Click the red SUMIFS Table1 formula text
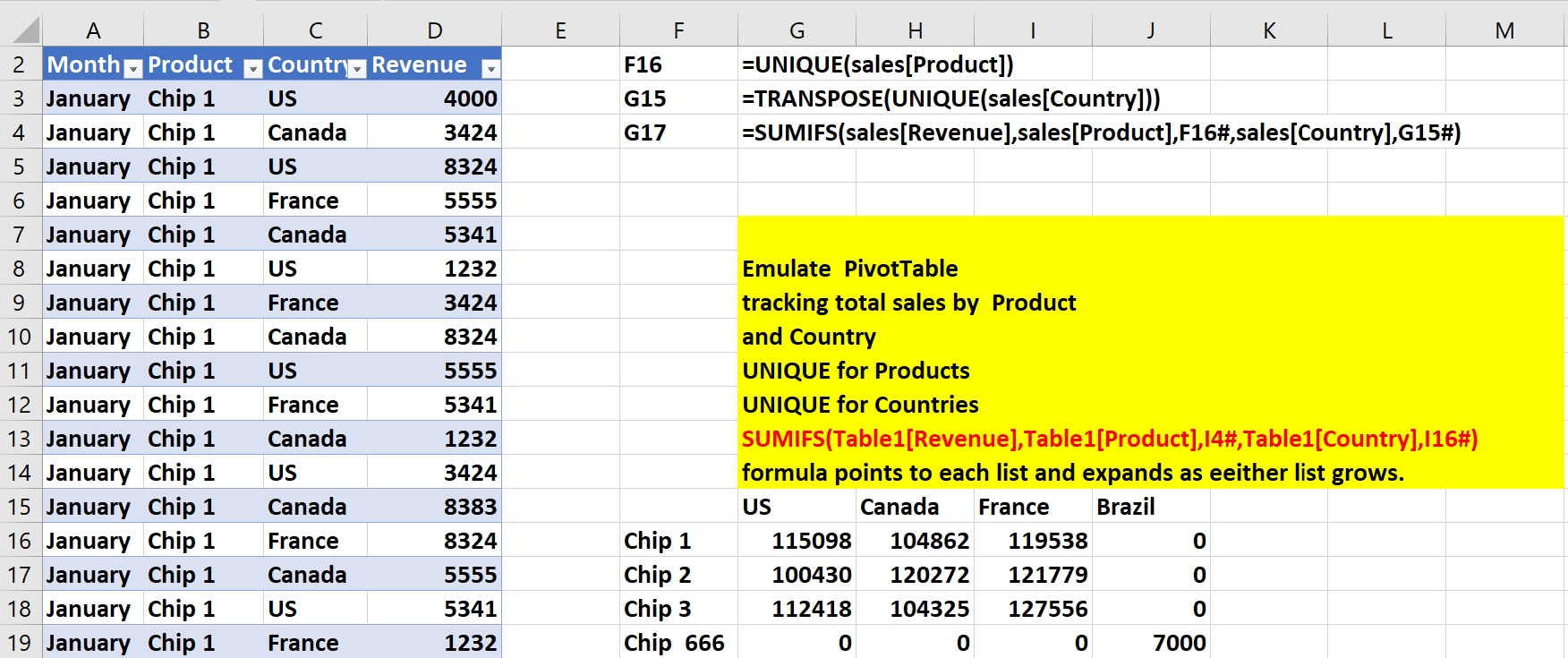The image size is (1568, 658). pos(1110,439)
